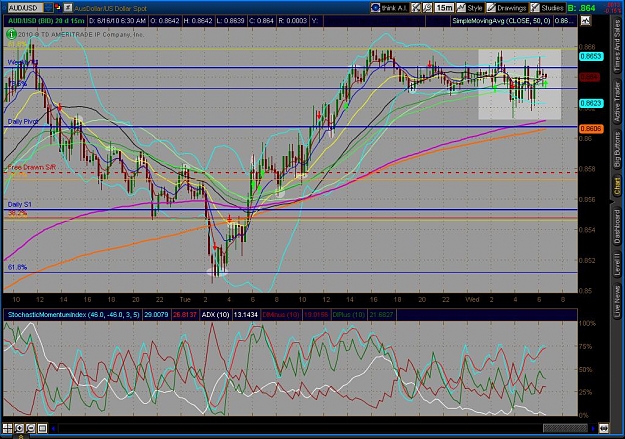Click the Free Drawn S/R label
The height and width of the screenshot is (439, 625).
pos(31,167)
